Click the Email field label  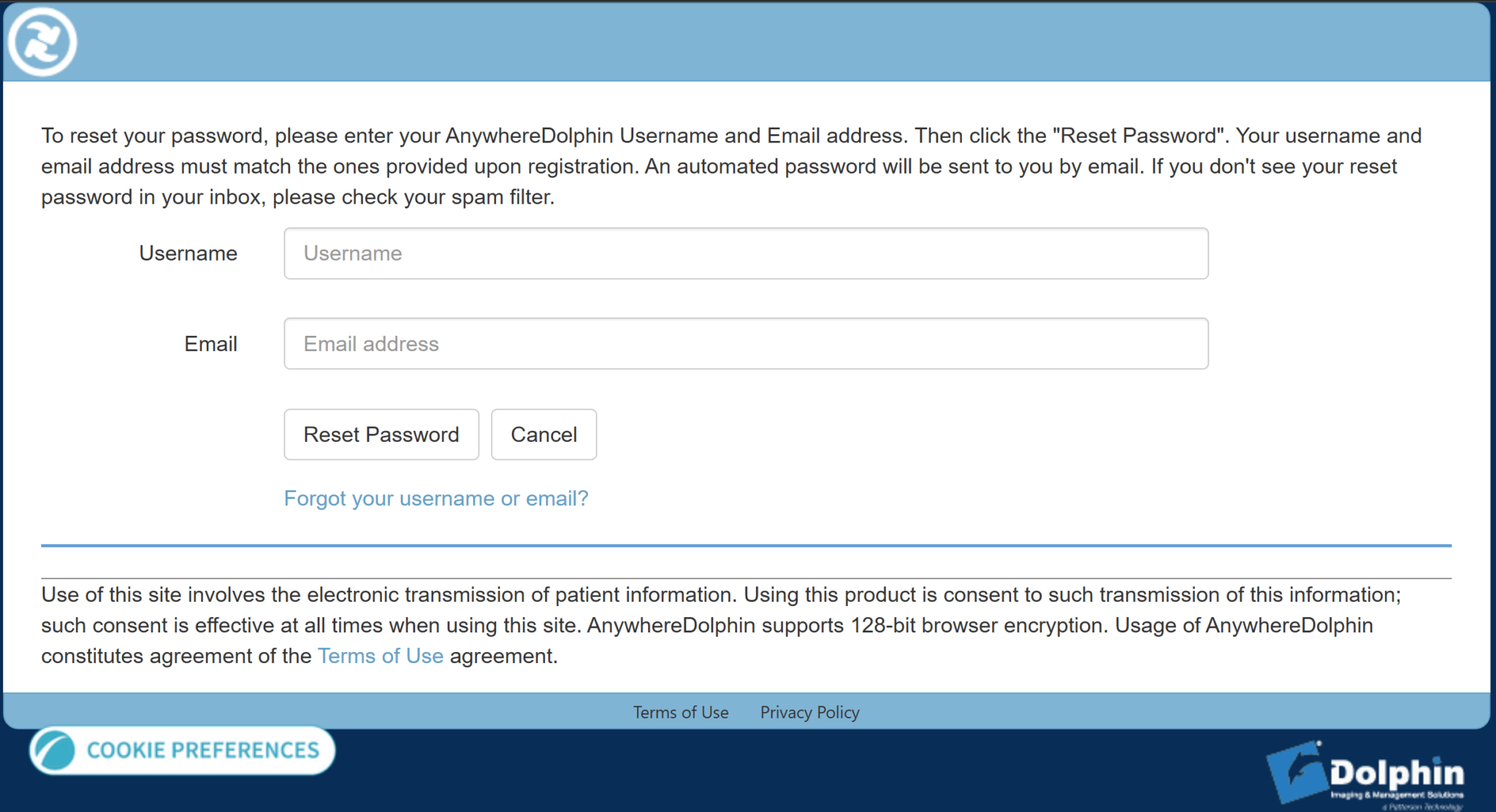[210, 344]
